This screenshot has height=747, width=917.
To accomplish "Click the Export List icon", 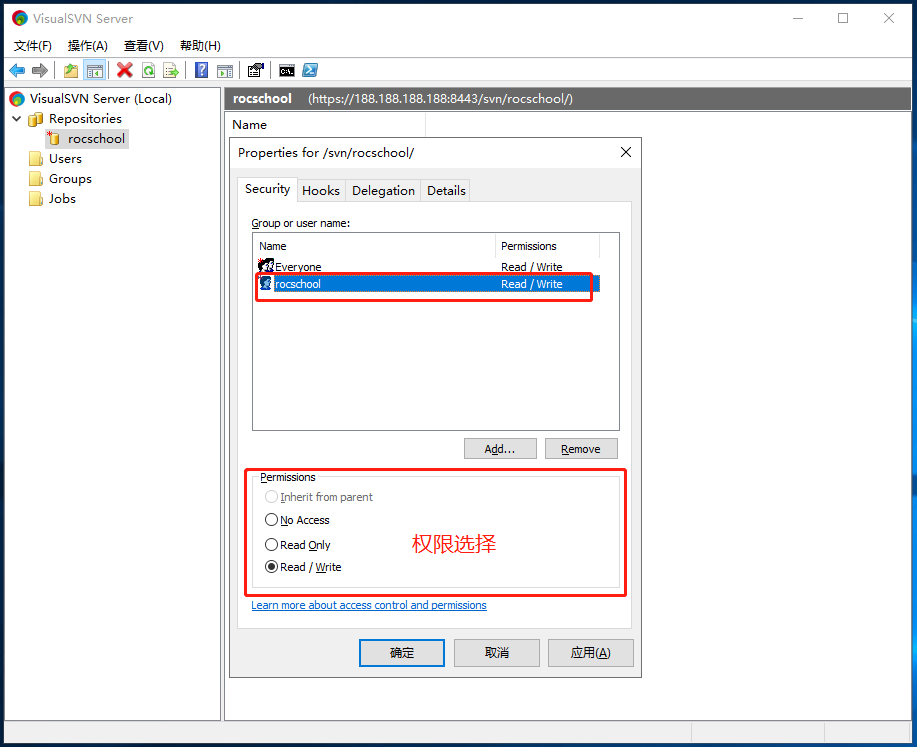I will (171, 71).
